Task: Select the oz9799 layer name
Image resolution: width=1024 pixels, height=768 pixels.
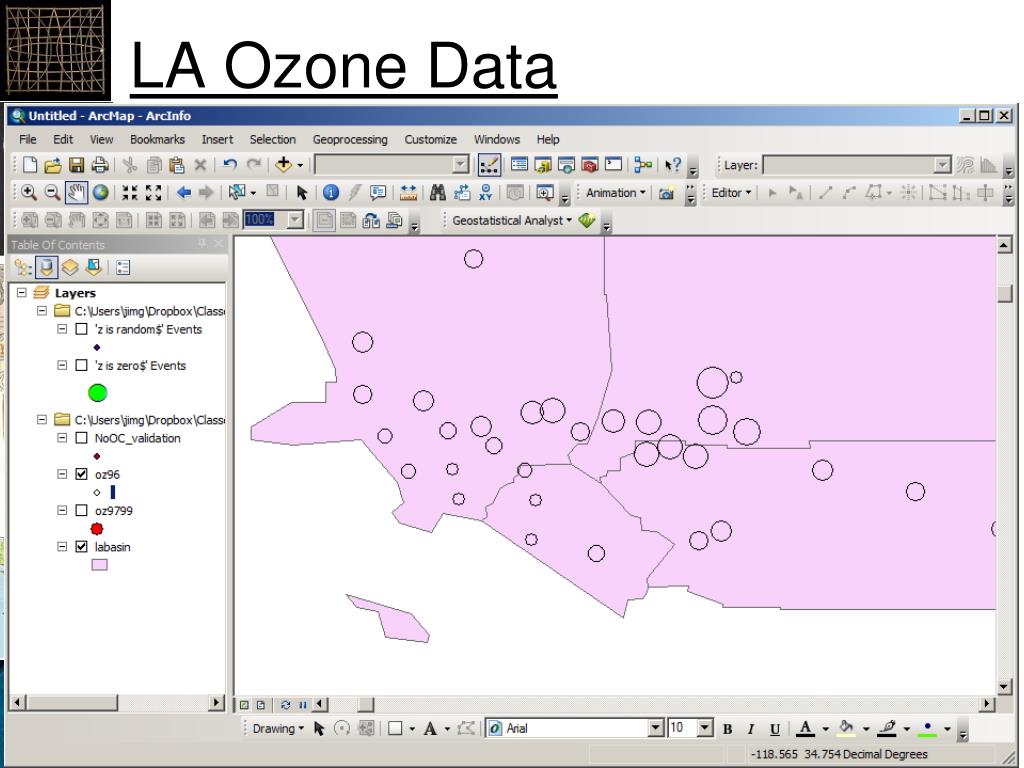Action: tap(114, 511)
